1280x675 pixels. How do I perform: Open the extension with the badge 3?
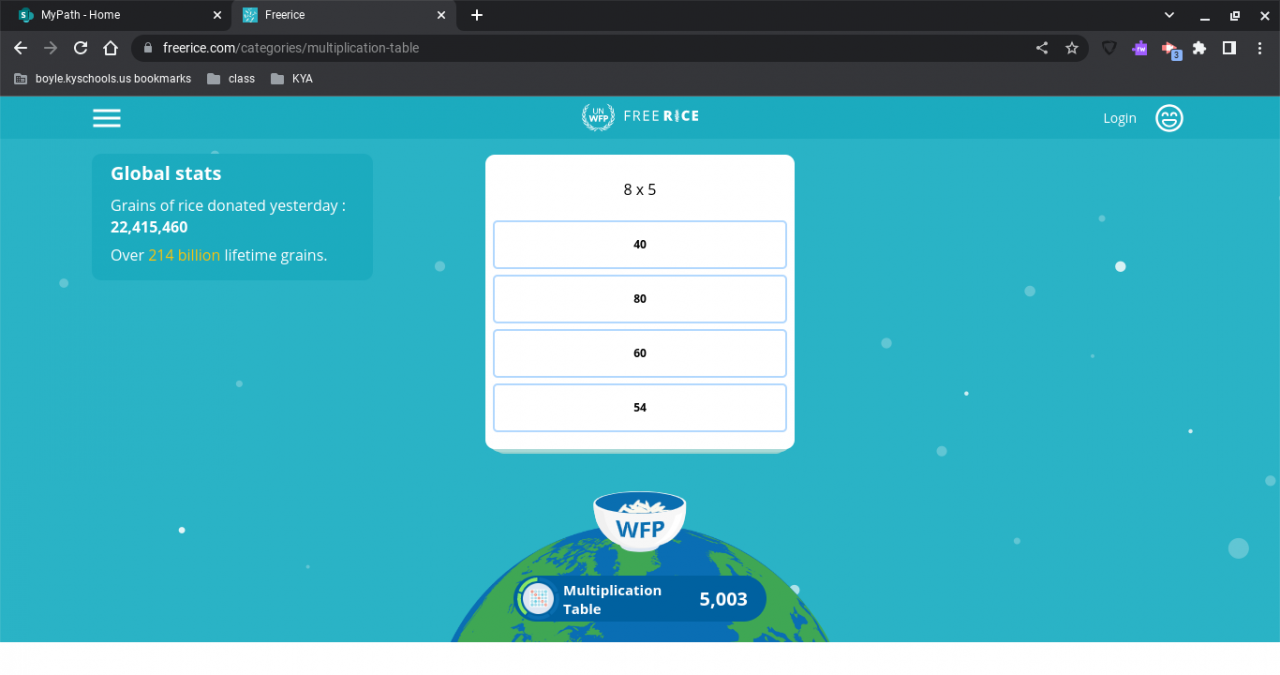point(1170,49)
